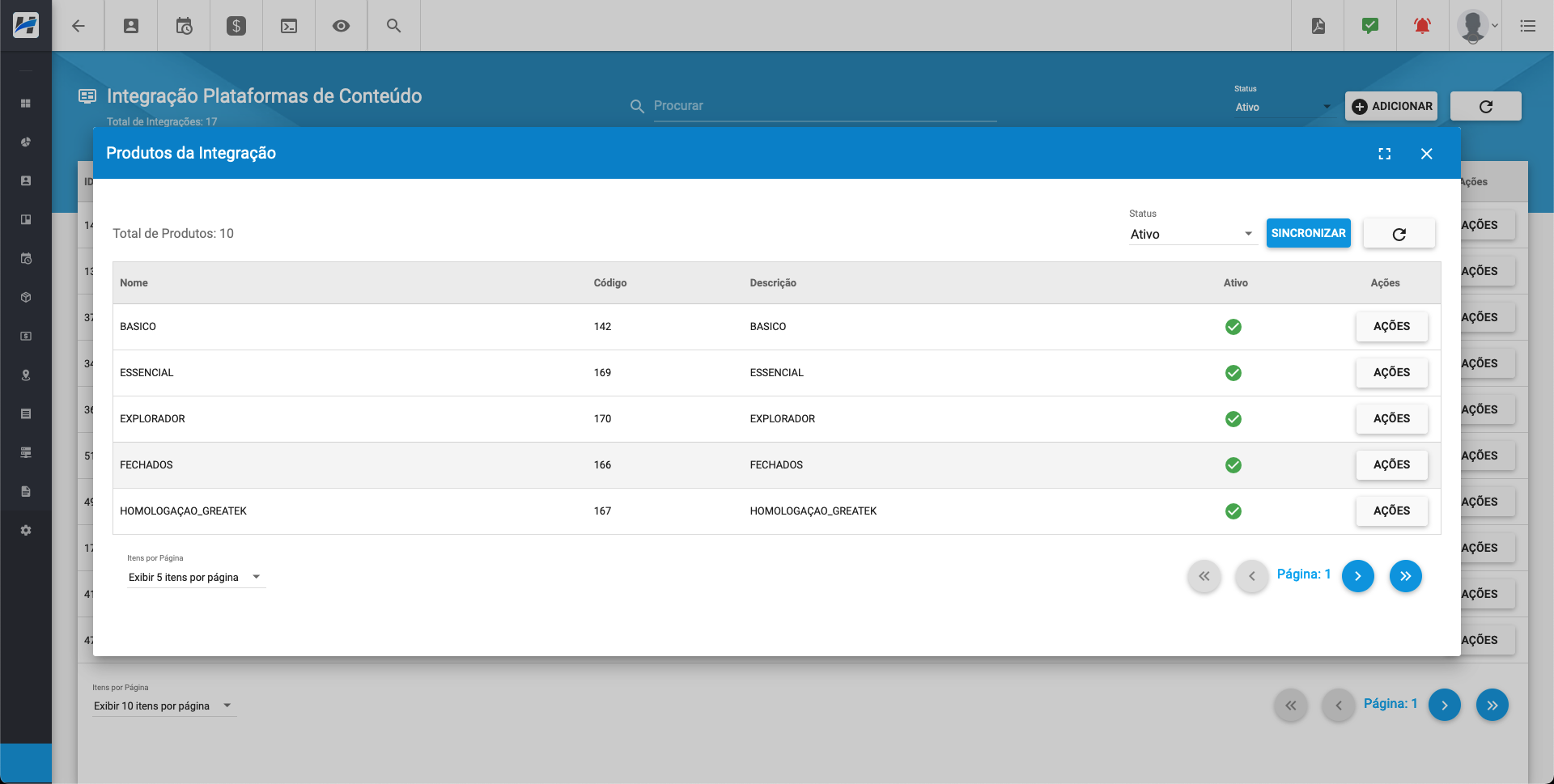Open the dollar/financial section in the top toolbar

click(x=236, y=26)
